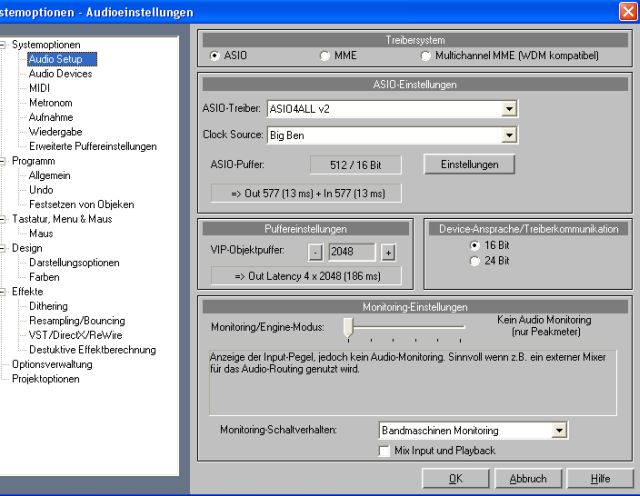Select the Programm tree label

pos(33,161)
